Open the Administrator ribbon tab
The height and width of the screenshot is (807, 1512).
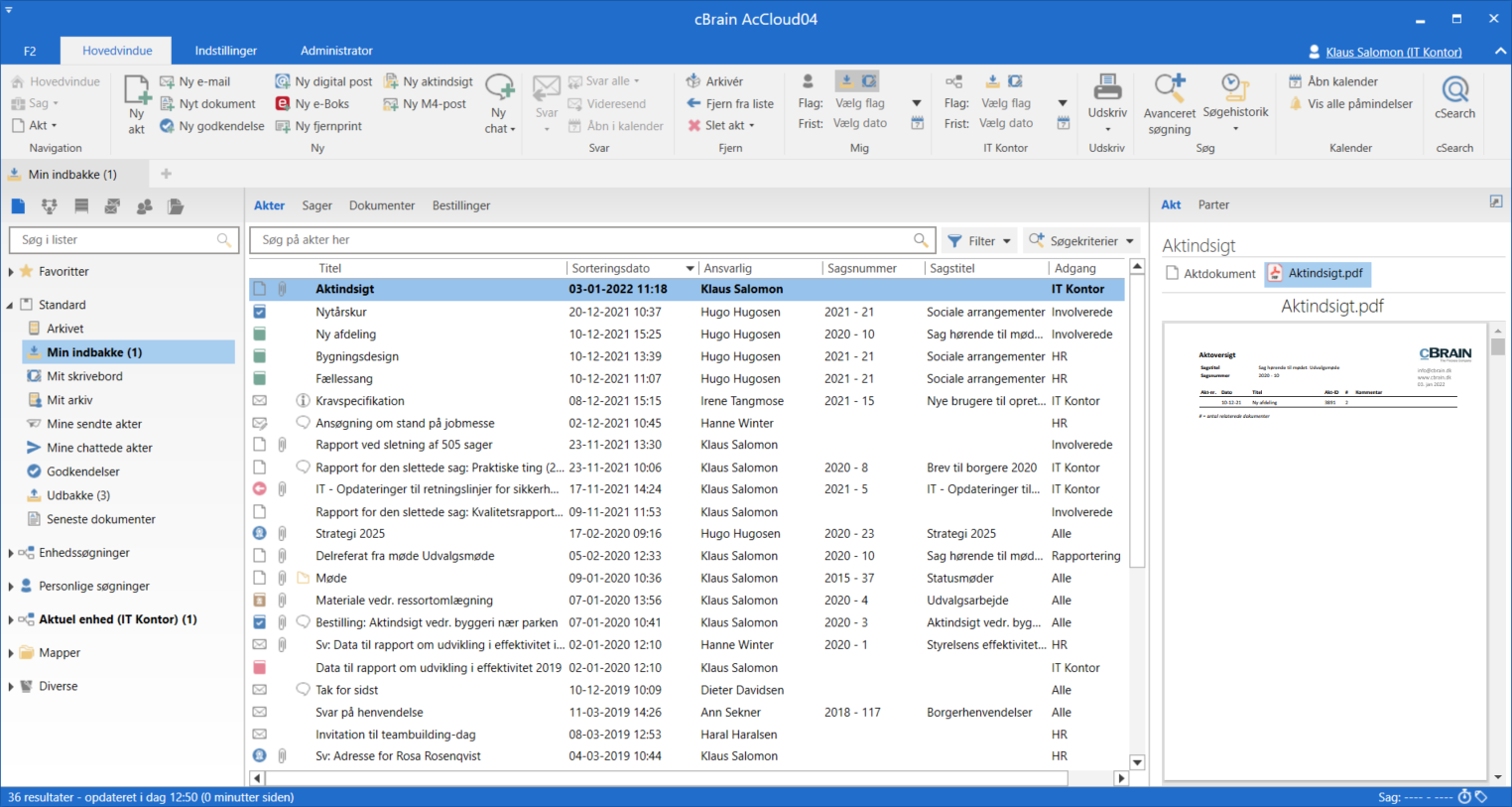click(x=336, y=51)
